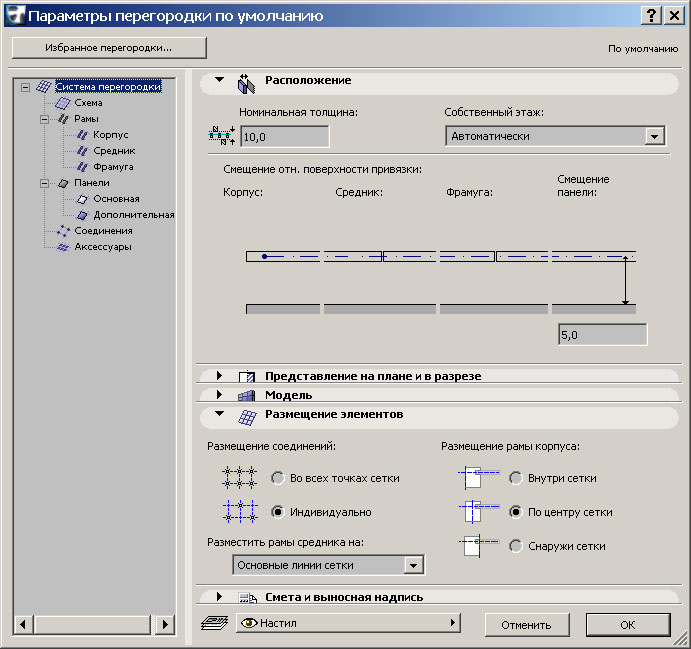Select 'Корпус' in the settings tree
The image size is (691, 649).
pyautogui.click(x=110, y=135)
